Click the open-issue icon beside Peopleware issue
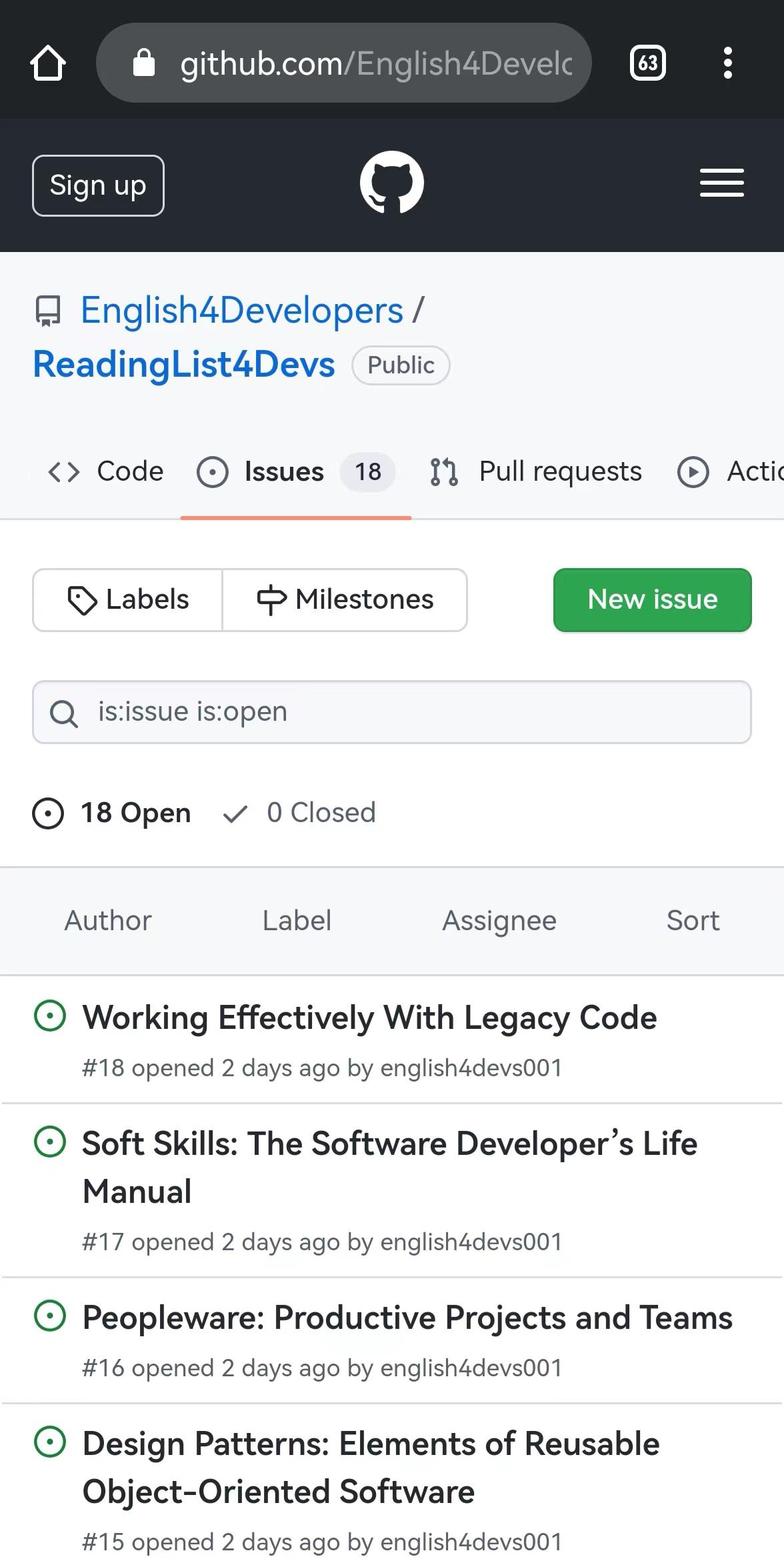 pyautogui.click(x=50, y=1316)
